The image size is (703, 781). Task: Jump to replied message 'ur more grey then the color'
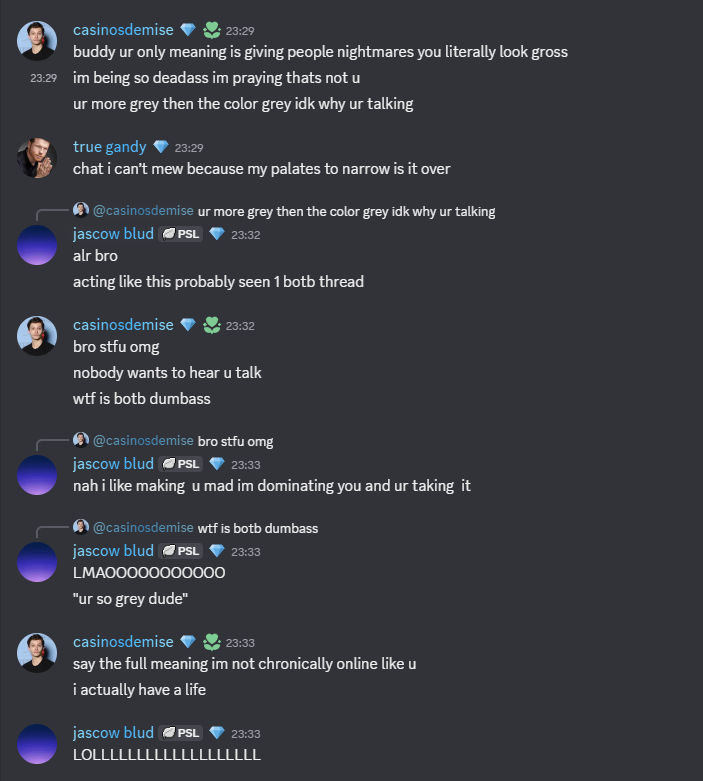coord(346,211)
